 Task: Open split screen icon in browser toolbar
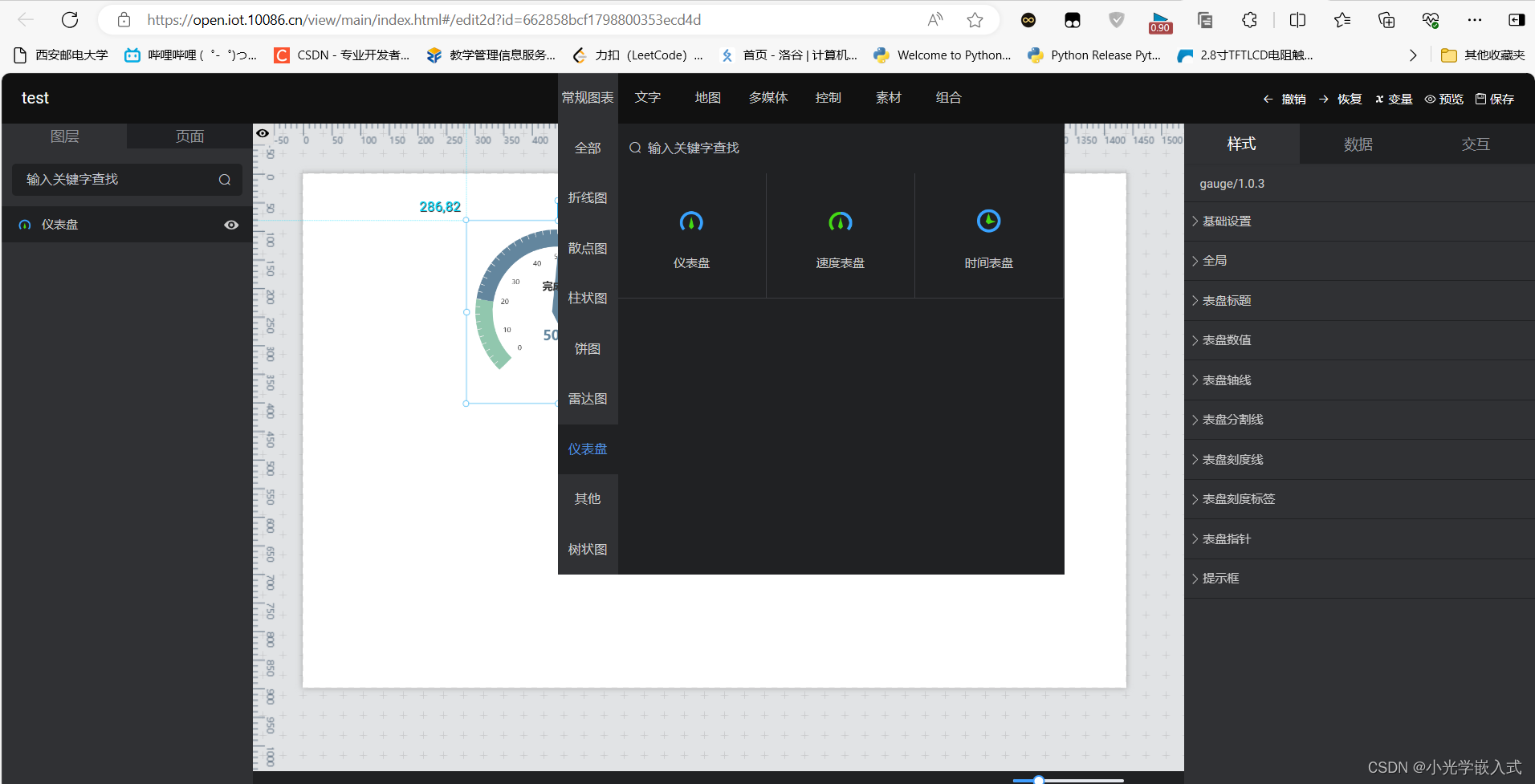1297,20
